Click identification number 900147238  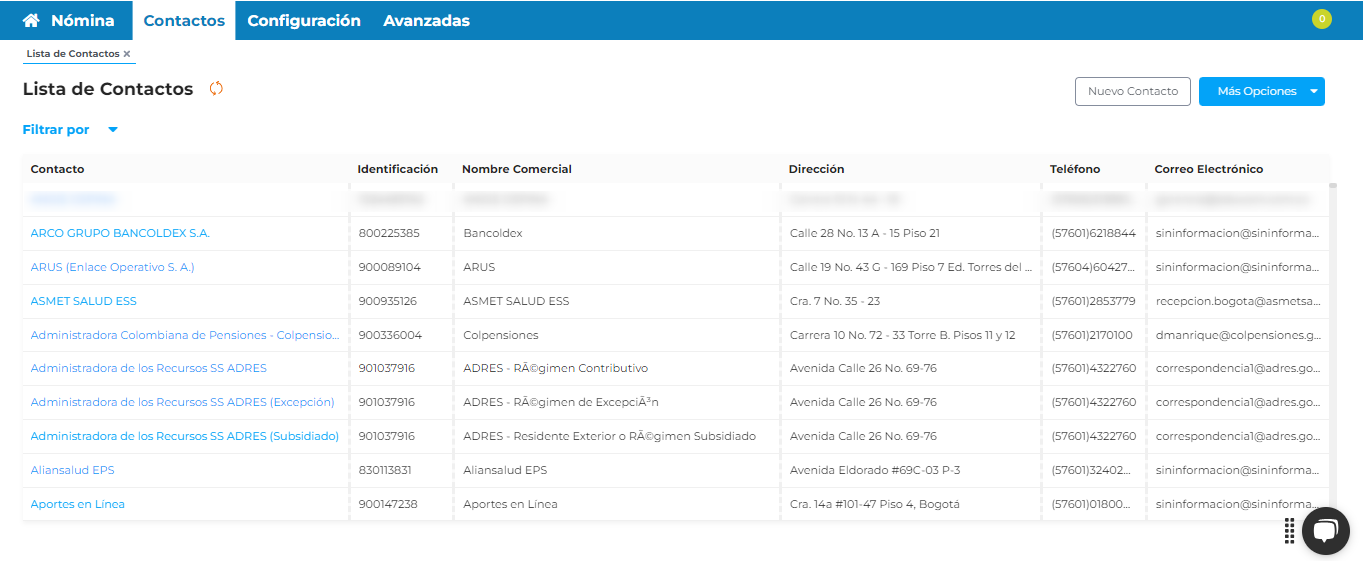(388, 504)
